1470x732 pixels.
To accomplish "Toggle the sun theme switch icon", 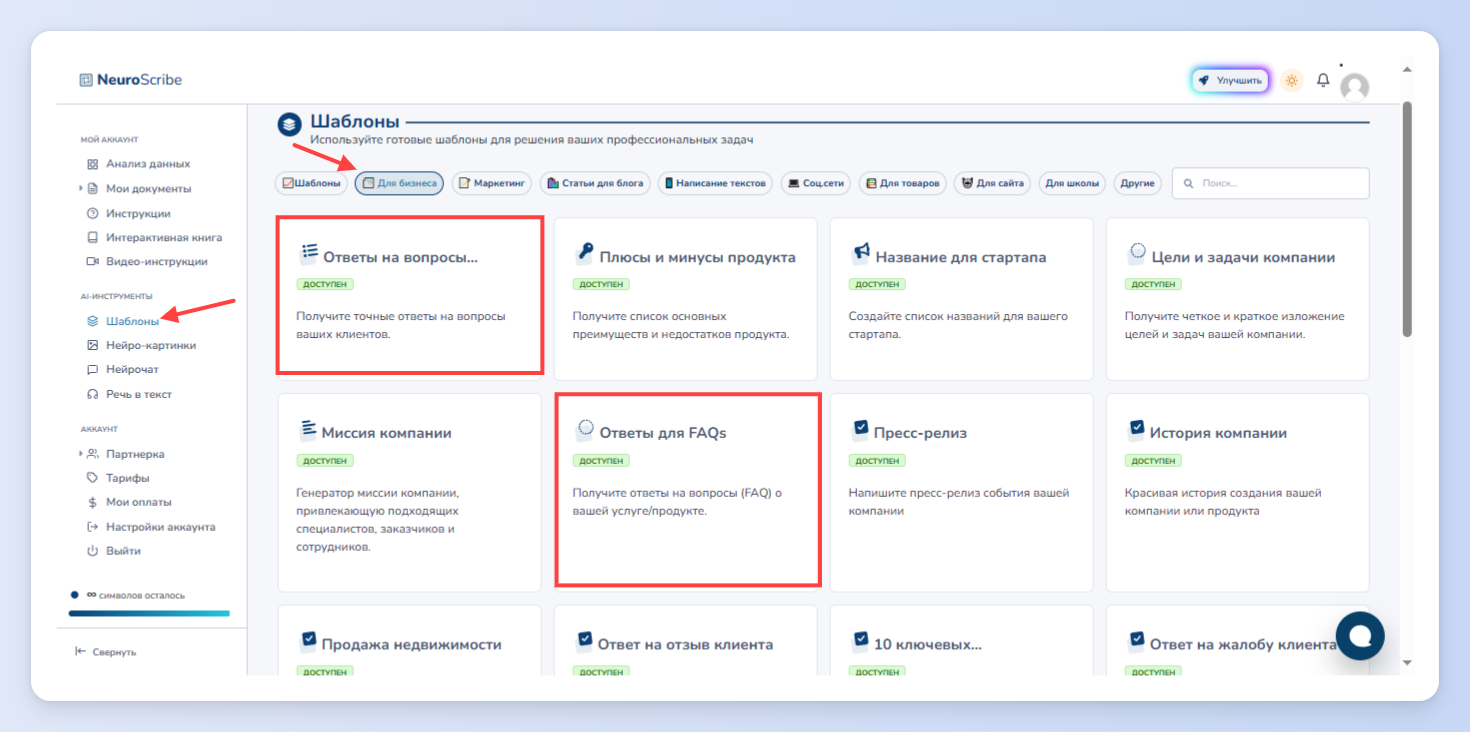I will [x=1291, y=80].
